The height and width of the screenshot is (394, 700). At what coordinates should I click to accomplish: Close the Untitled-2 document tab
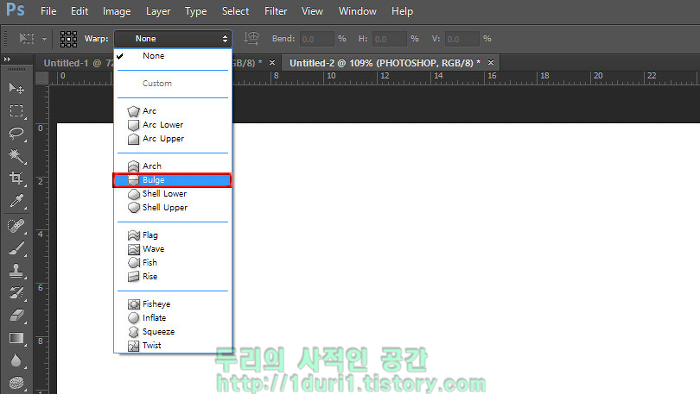(x=491, y=62)
